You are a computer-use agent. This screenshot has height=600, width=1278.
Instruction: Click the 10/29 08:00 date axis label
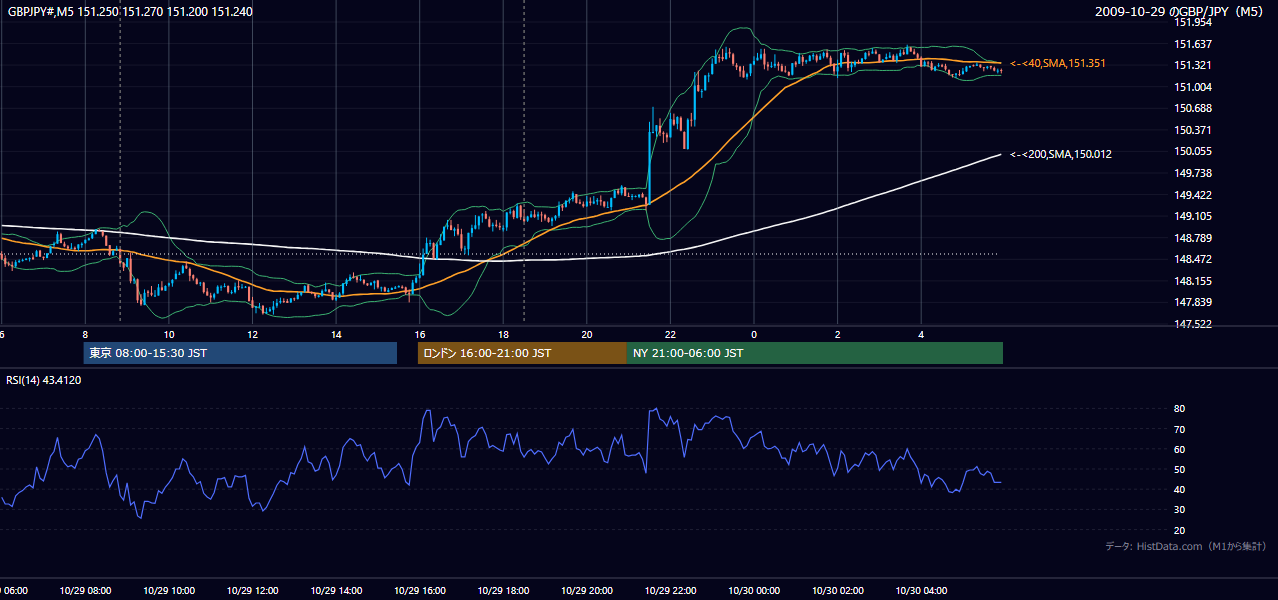coord(85,590)
